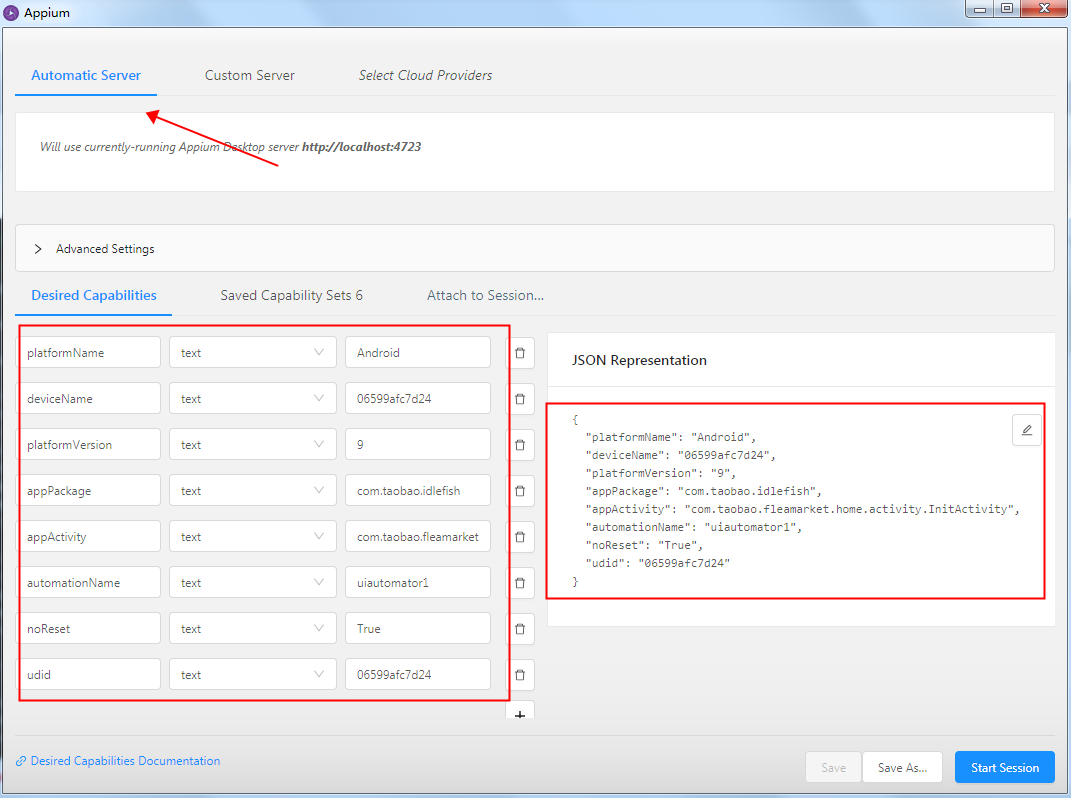Edit raw JSON with the pencil icon
1071x798 pixels.
1027,430
